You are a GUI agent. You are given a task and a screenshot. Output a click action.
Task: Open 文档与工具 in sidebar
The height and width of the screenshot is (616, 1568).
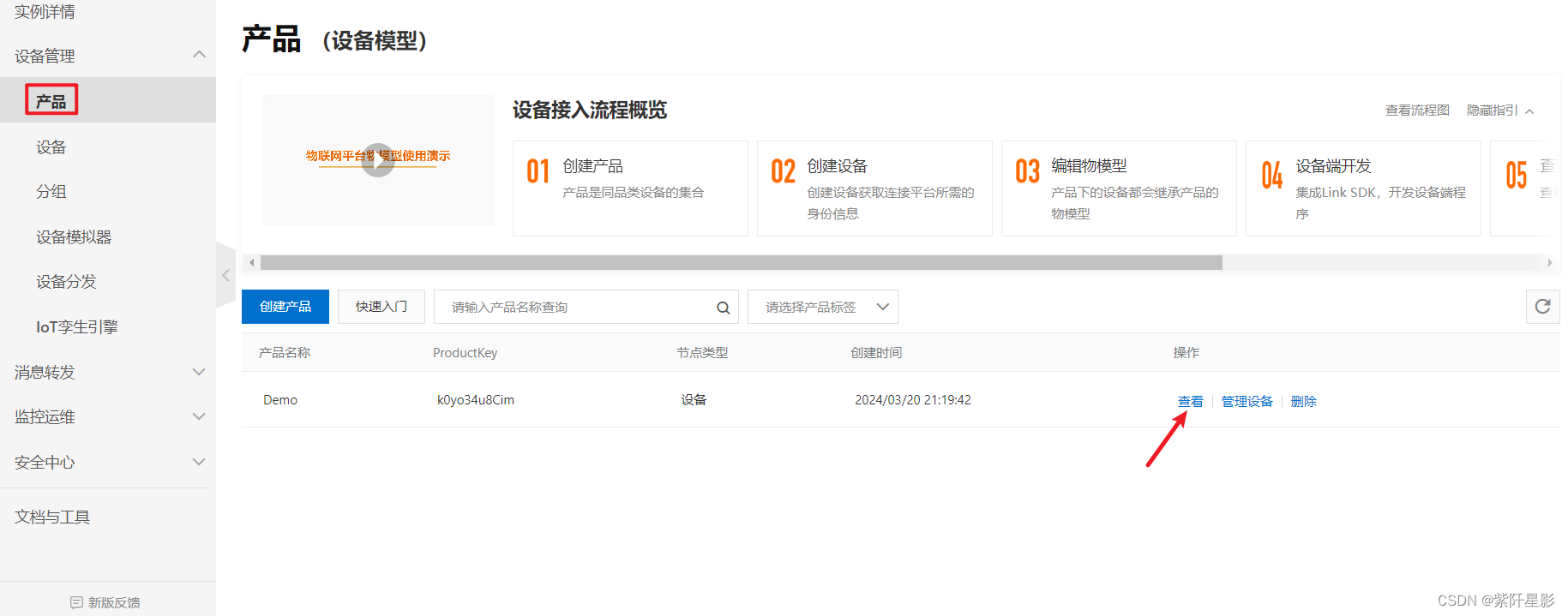[x=52, y=517]
